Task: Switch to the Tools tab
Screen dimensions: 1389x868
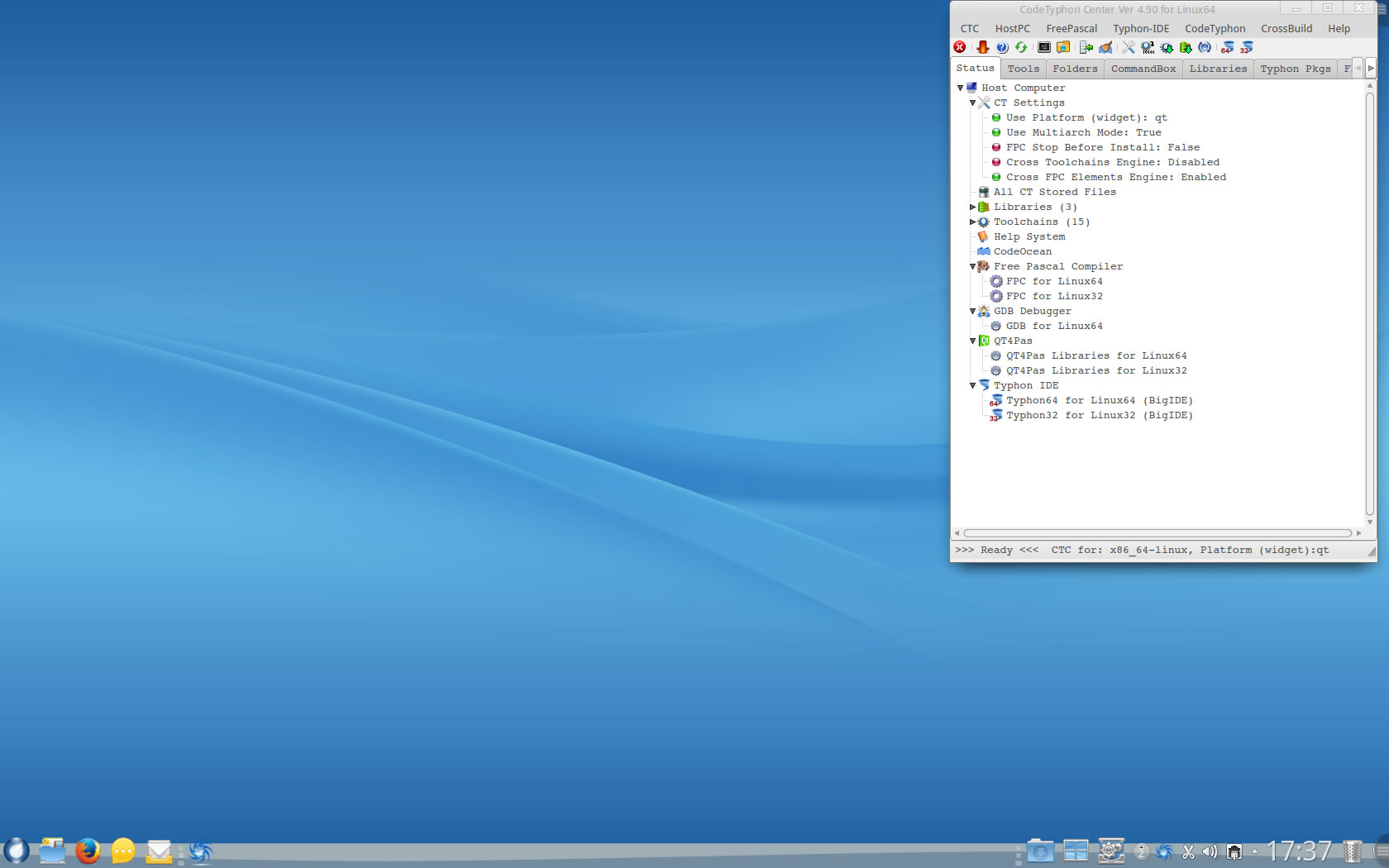Action: [x=1023, y=69]
